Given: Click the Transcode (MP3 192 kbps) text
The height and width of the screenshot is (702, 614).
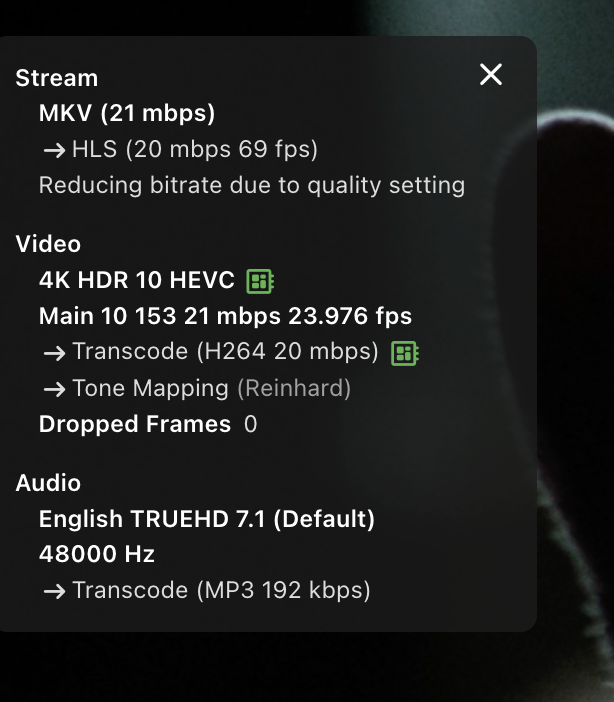Looking at the screenshot, I should coord(222,591).
